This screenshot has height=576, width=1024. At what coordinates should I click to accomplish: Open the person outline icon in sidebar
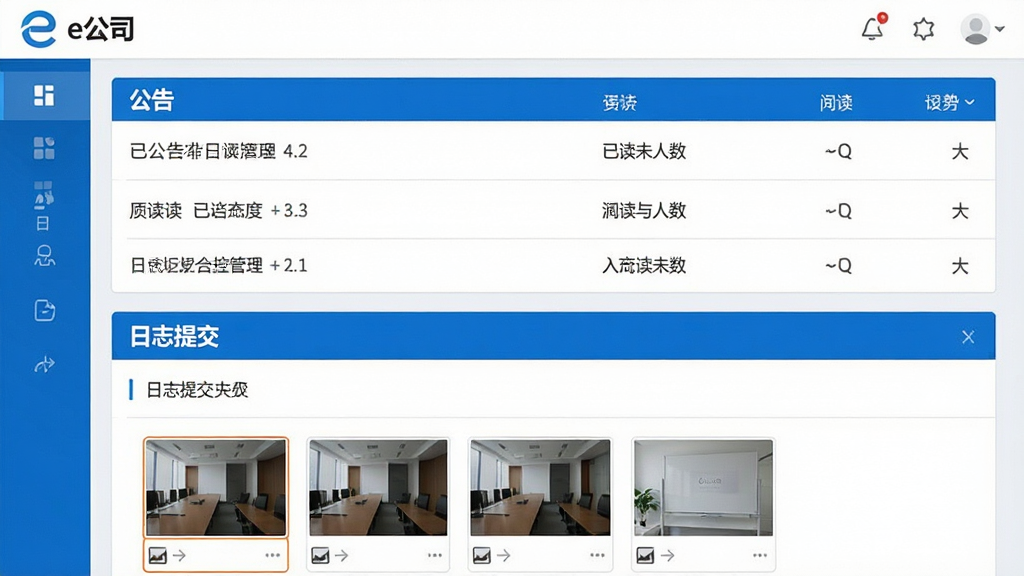44,255
